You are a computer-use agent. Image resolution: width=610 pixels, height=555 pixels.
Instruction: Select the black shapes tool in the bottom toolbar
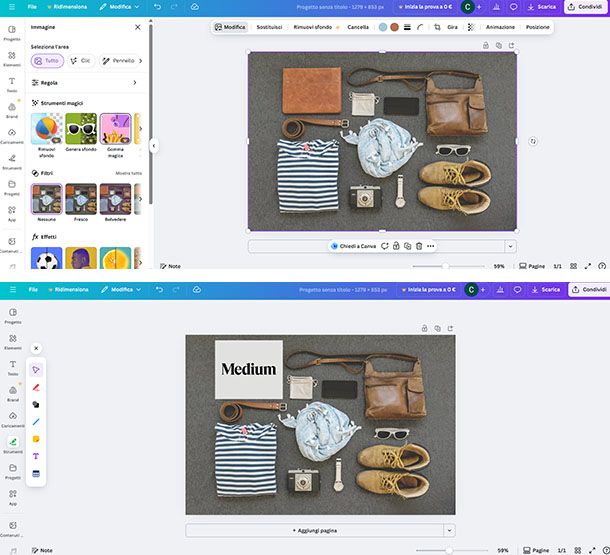36,404
